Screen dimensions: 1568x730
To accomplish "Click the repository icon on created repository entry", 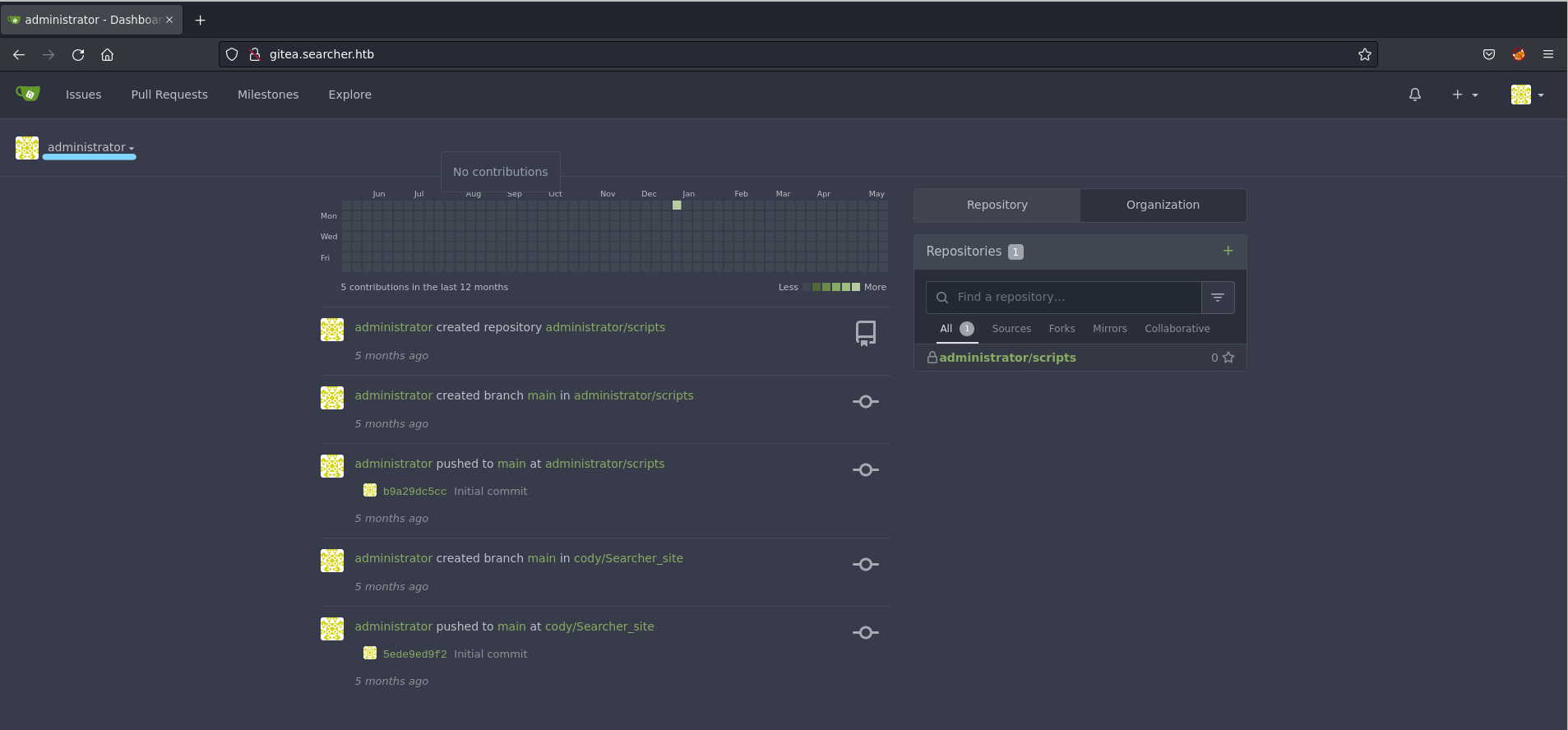I will (x=866, y=333).
